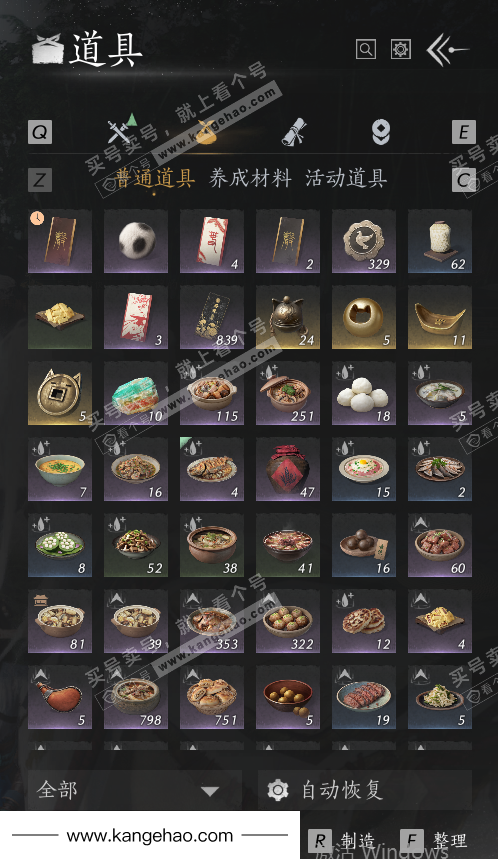
Task: Open the gear settings icon near search
Action: pos(400,49)
